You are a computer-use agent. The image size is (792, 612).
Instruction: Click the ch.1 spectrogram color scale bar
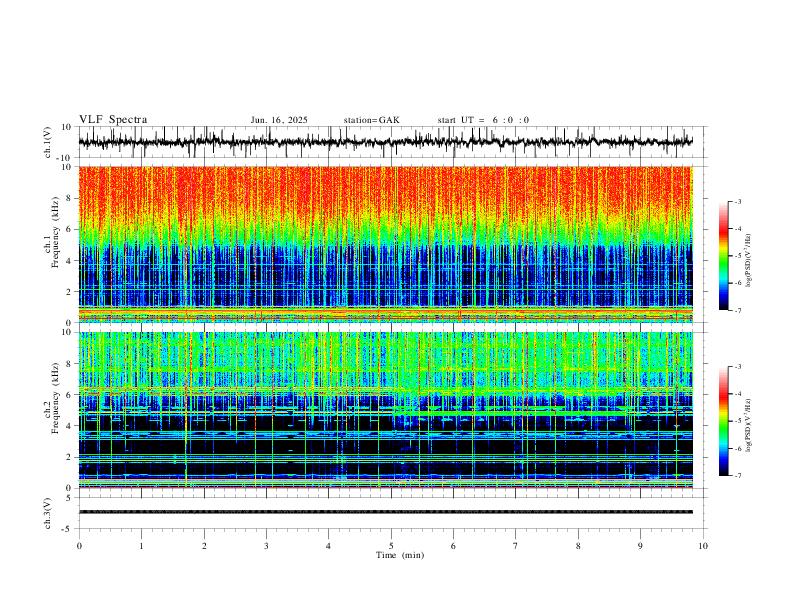coord(723,256)
